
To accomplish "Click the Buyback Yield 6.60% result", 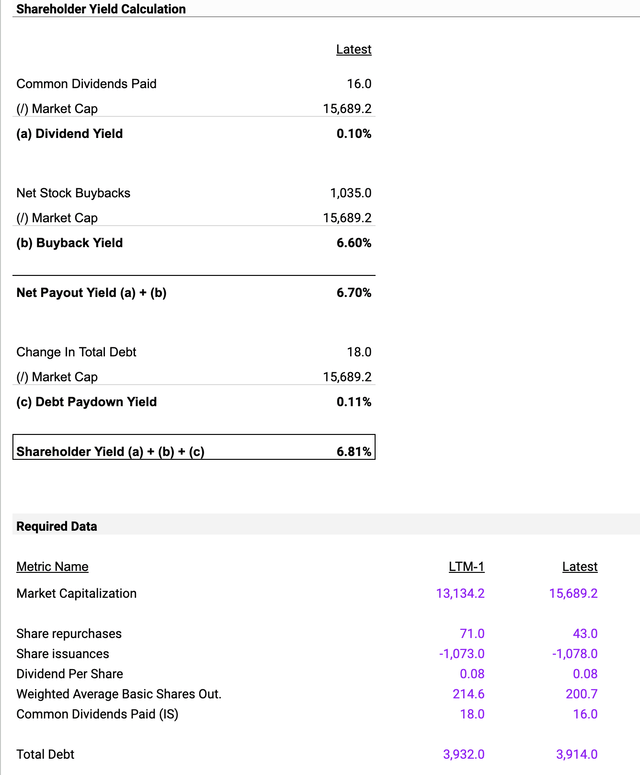I will click(x=354, y=242).
